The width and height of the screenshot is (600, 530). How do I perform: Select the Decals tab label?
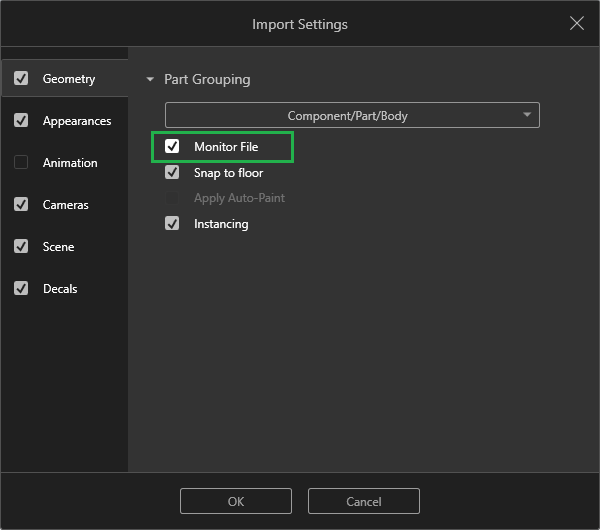pyautogui.click(x=60, y=289)
